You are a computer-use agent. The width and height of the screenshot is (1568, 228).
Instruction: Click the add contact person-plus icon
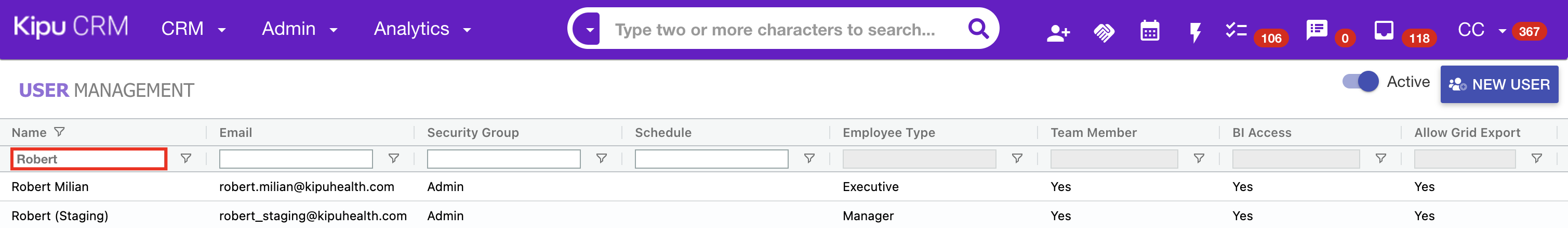coord(1058,32)
